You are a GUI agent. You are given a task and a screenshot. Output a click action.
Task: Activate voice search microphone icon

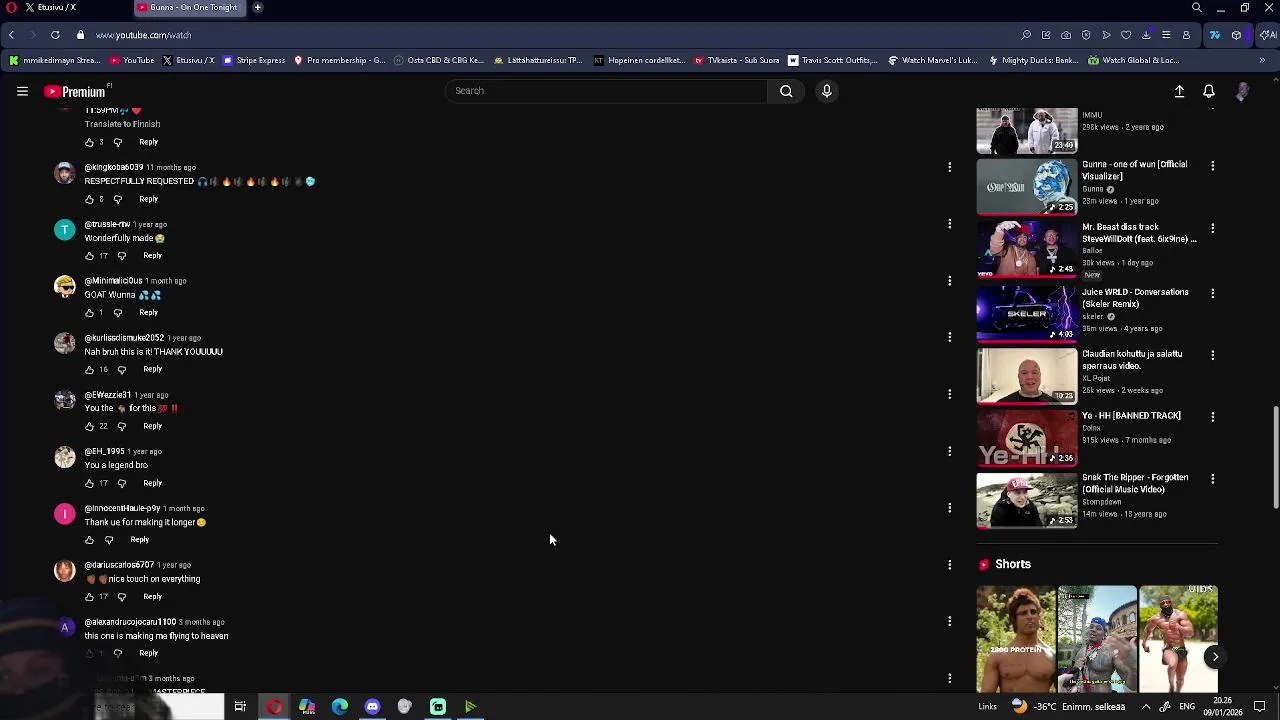pyautogui.click(x=826, y=91)
